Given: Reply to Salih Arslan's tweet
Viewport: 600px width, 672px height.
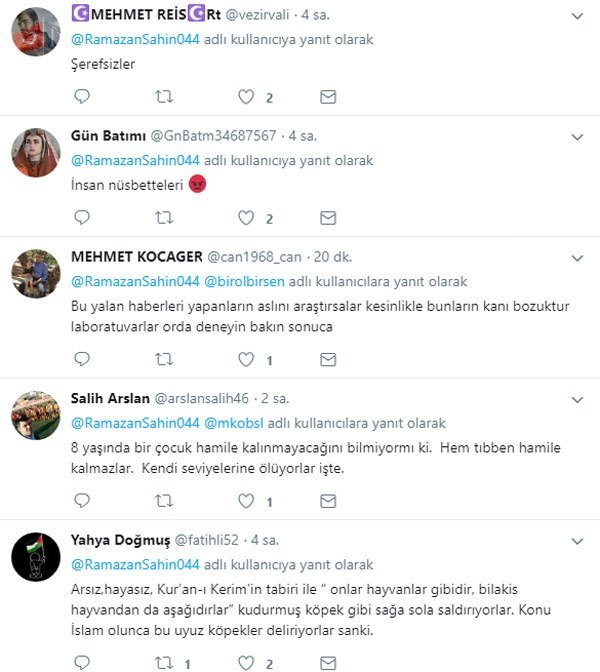Looking at the screenshot, I should [x=82, y=501].
